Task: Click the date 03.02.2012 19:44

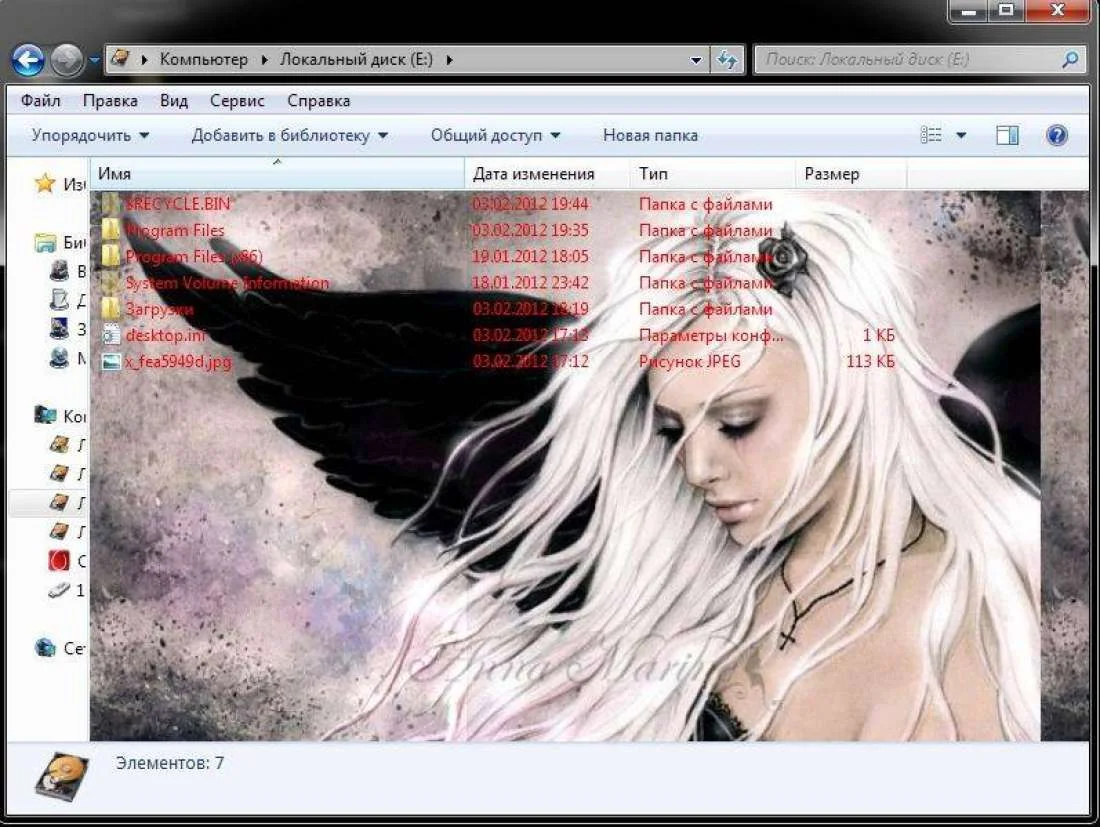Action: [530, 204]
